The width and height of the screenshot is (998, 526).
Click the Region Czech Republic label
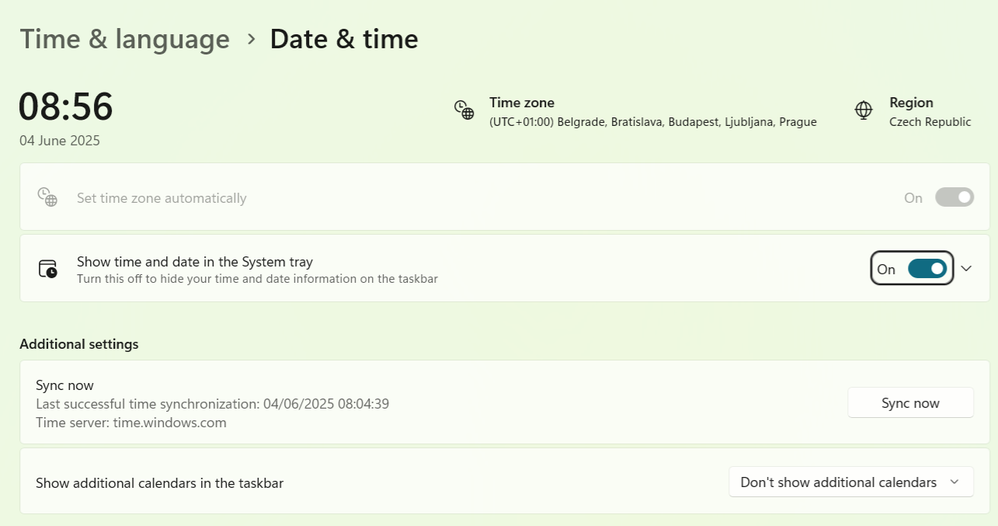tap(929, 122)
